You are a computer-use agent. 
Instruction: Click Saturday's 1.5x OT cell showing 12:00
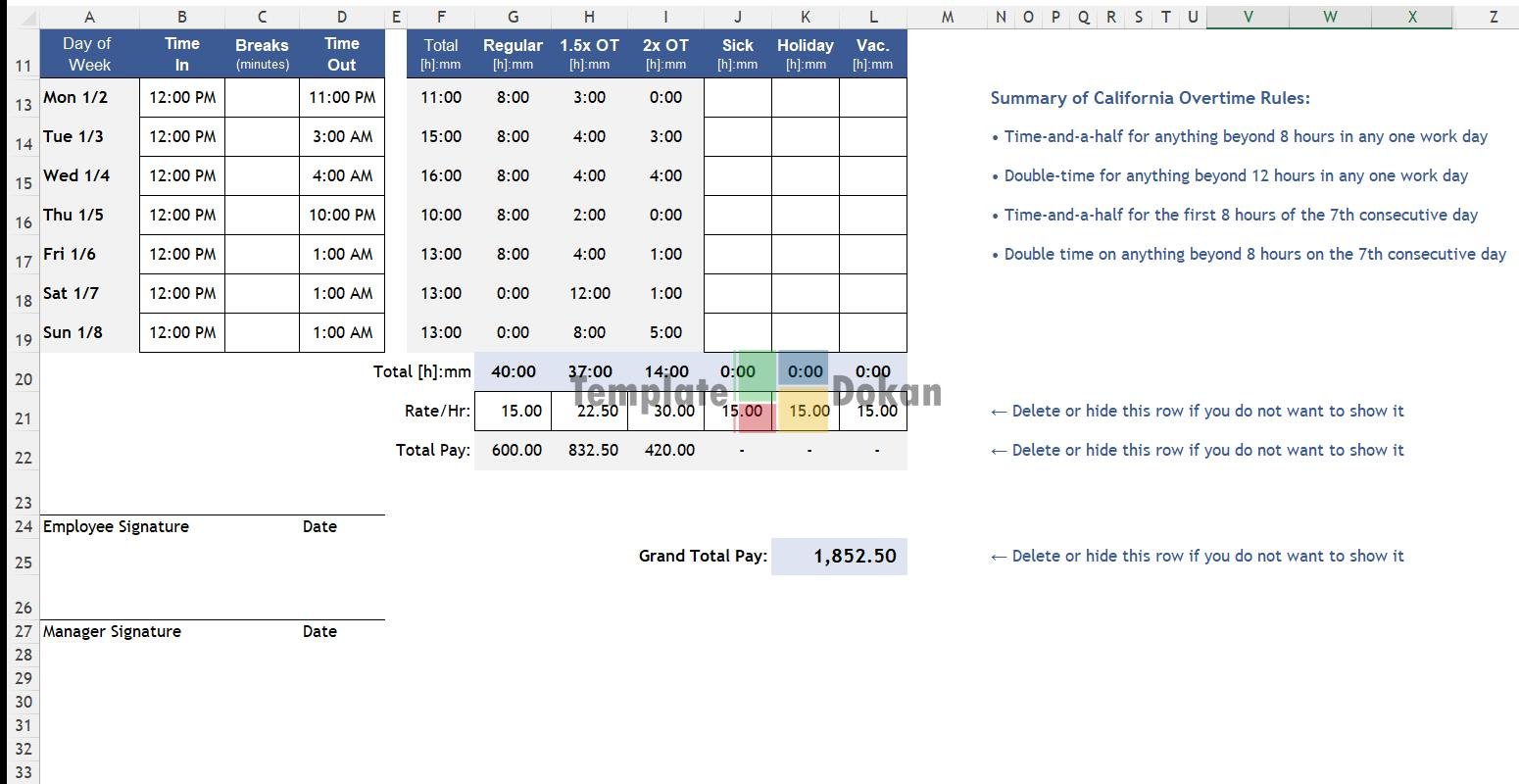(589, 294)
